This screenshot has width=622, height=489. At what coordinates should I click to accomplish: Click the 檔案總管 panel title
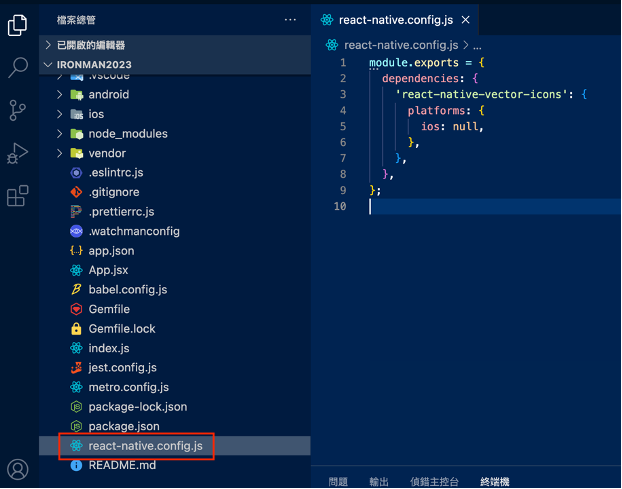click(x=76, y=20)
